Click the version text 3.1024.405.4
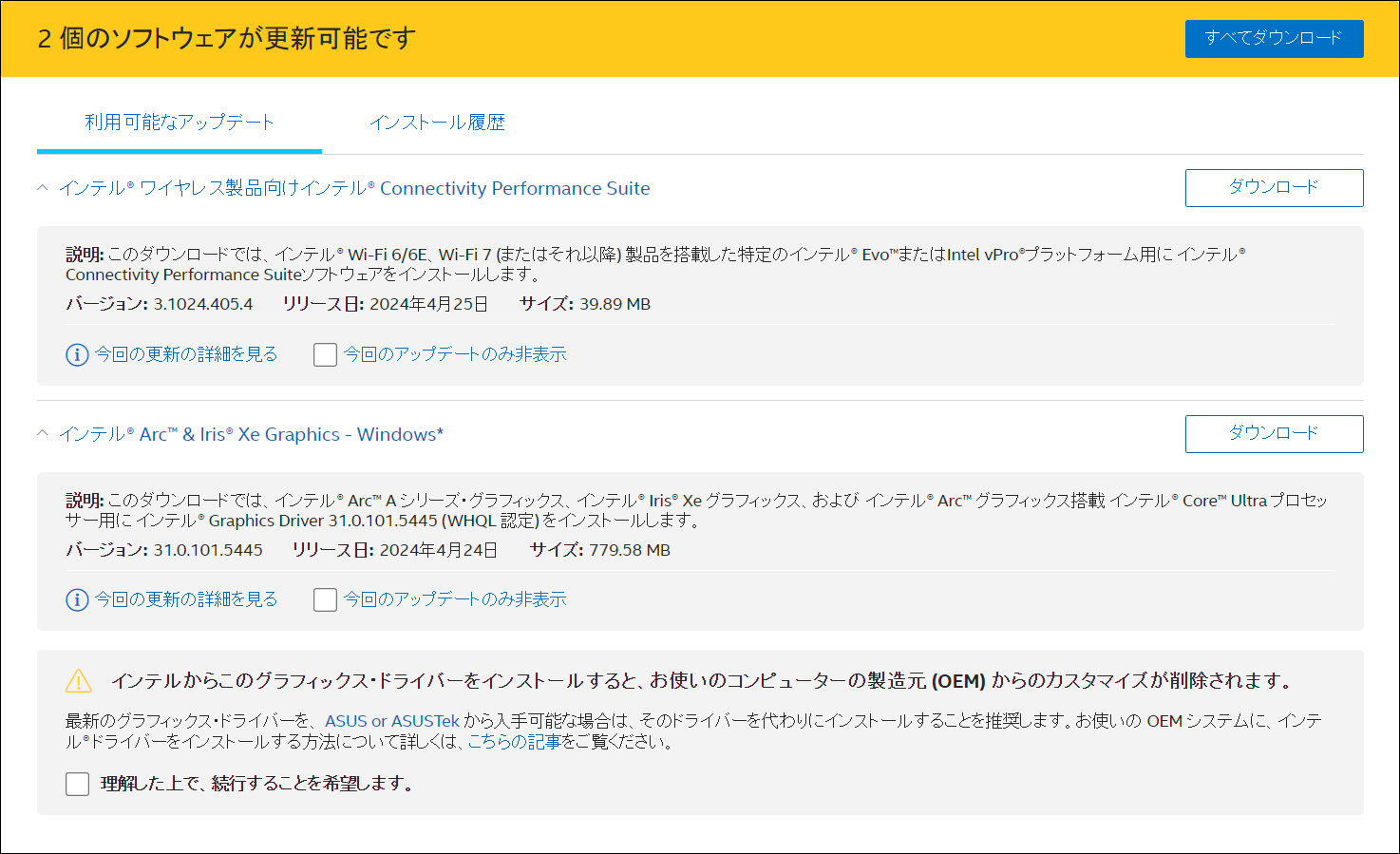 tap(203, 304)
